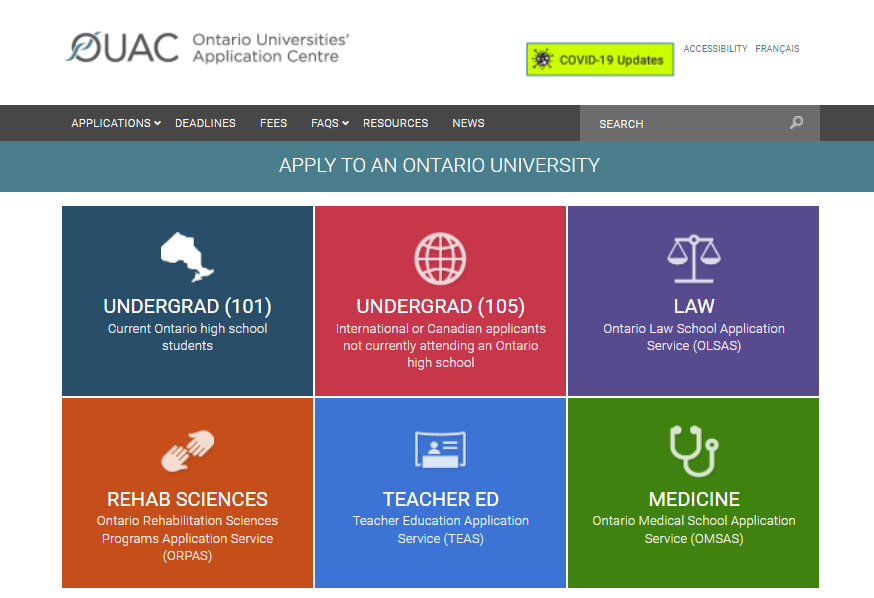Open the FAQs menu label
874x598 pixels.
(325, 123)
